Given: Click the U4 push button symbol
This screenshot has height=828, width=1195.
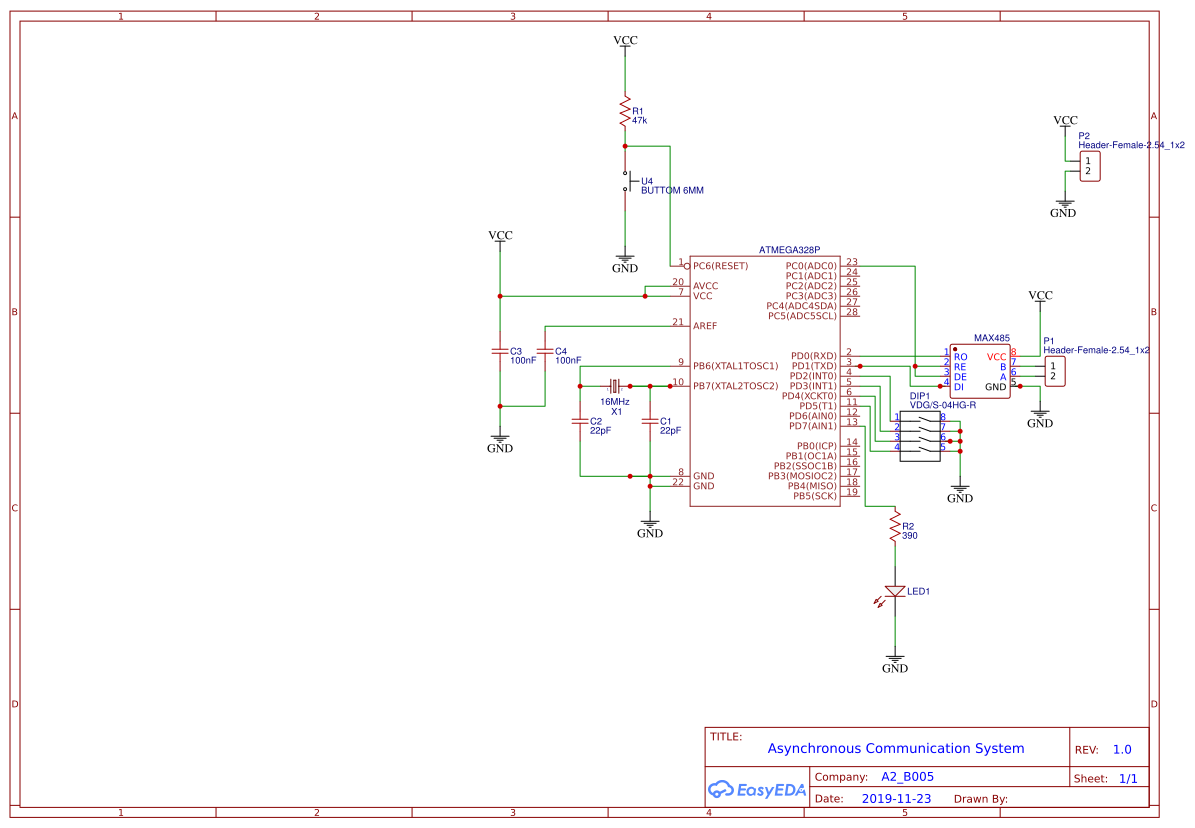Looking at the screenshot, I should pyautogui.click(x=627, y=182).
